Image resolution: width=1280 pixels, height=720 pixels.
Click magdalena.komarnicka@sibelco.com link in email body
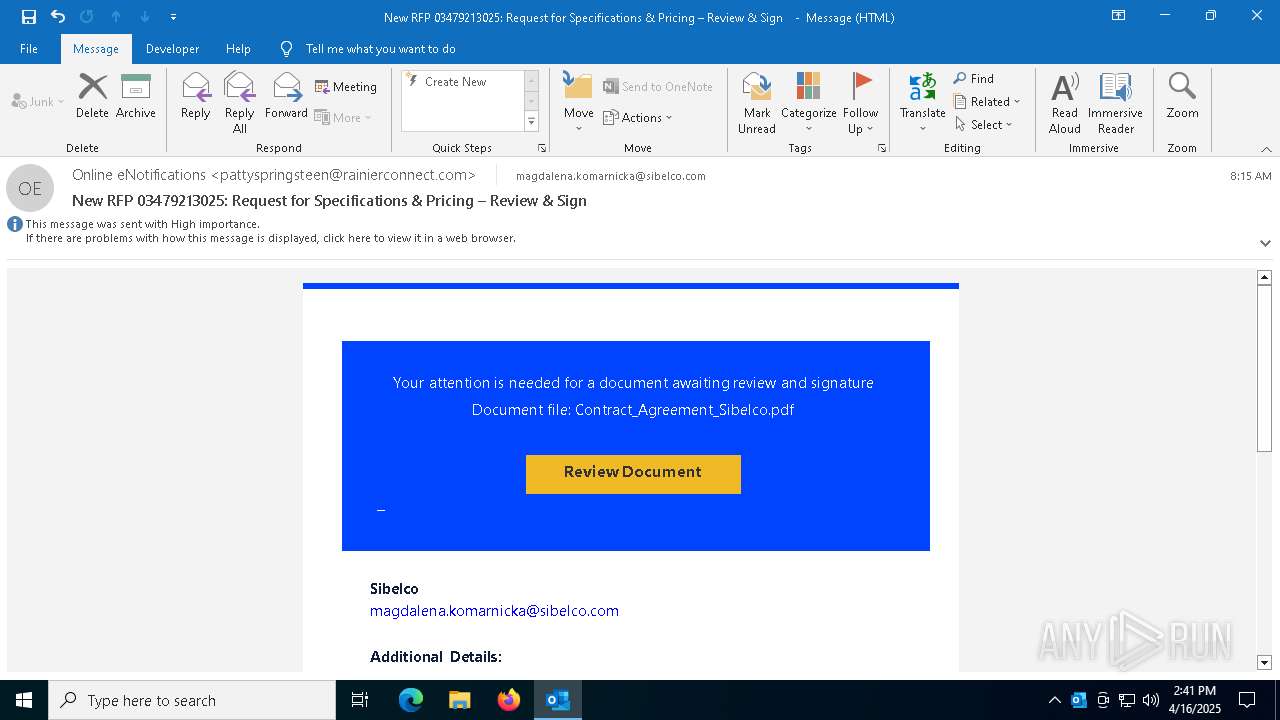pos(494,611)
